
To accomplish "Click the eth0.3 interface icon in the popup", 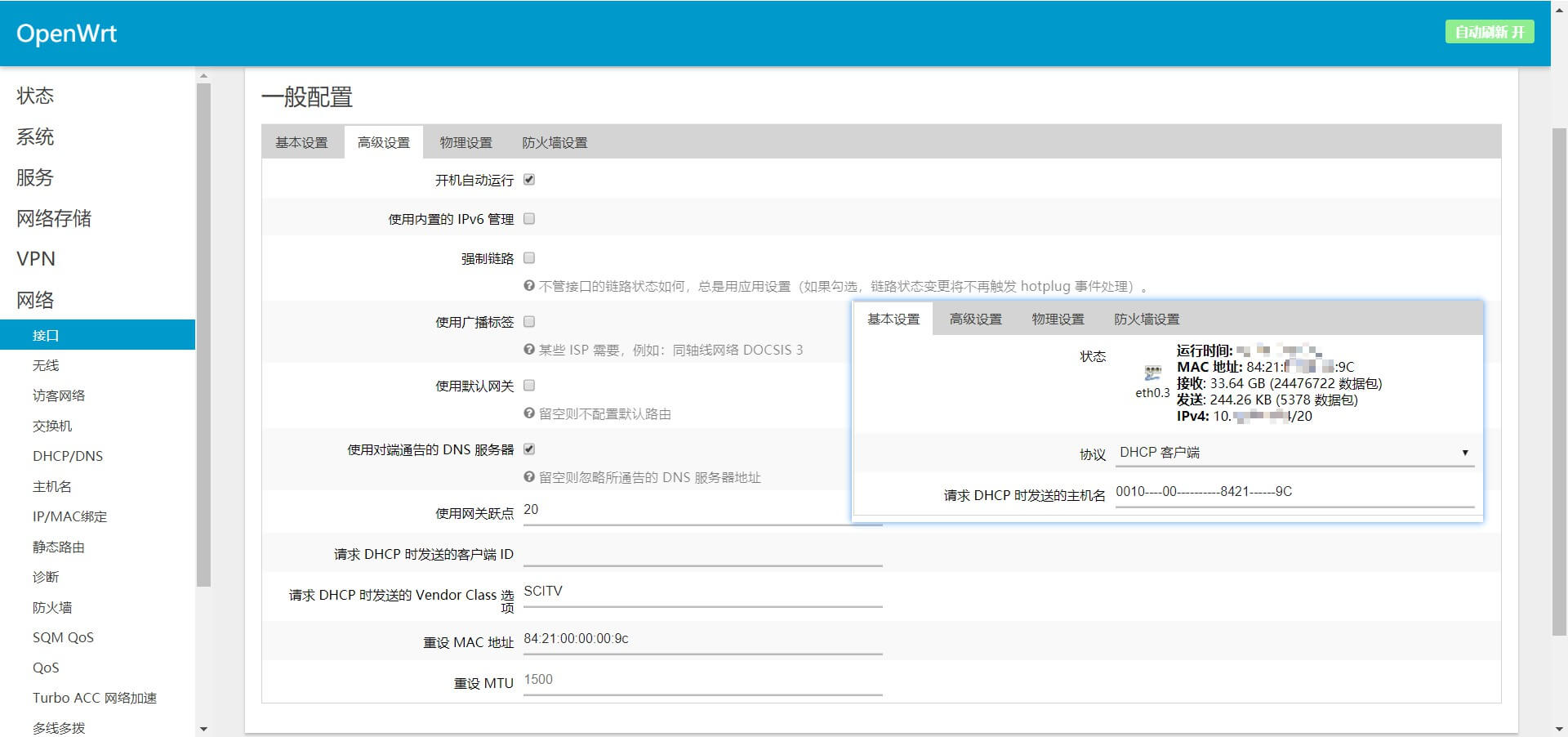I will point(1152,373).
